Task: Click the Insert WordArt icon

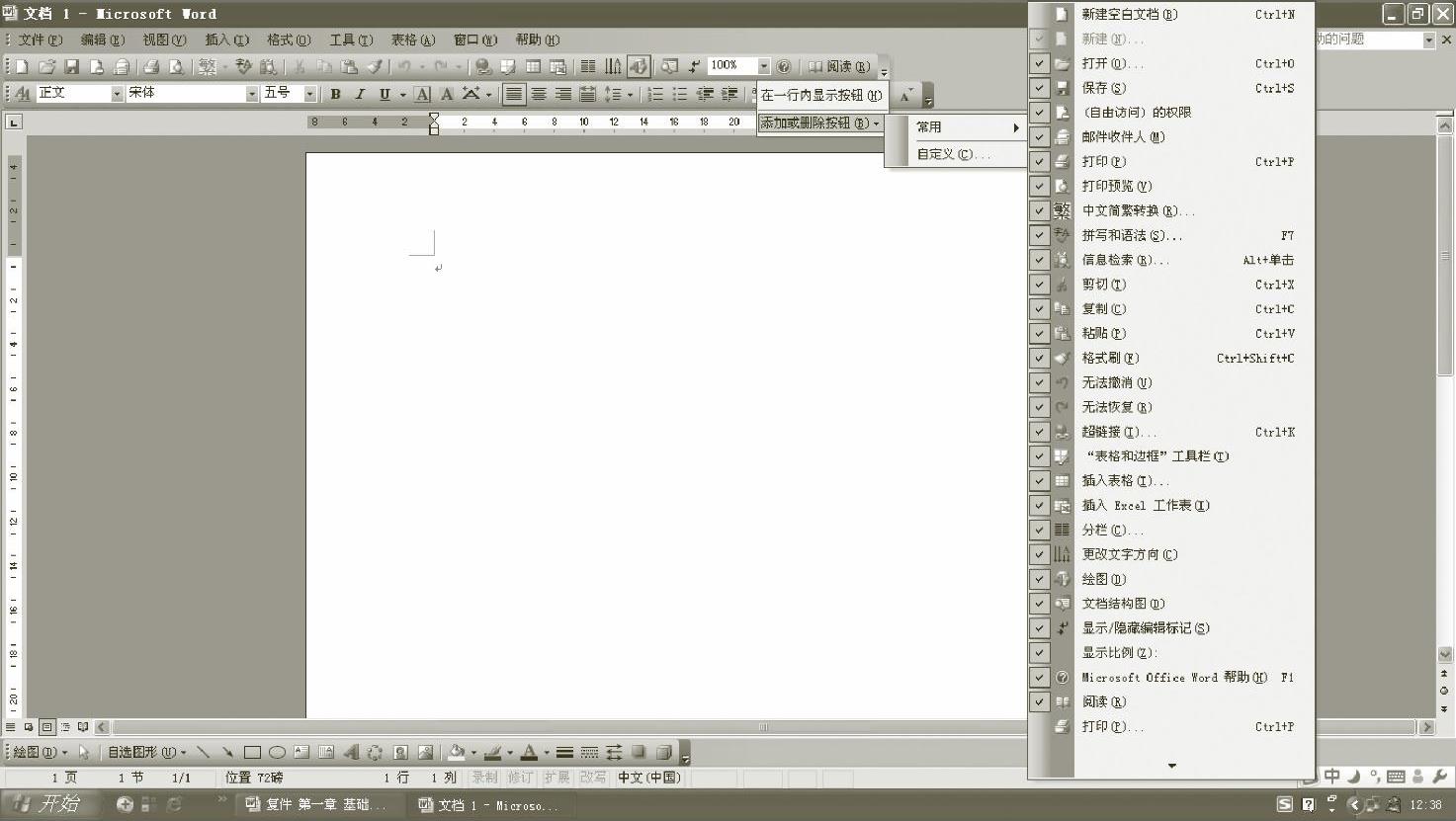Action: click(x=351, y=752)
